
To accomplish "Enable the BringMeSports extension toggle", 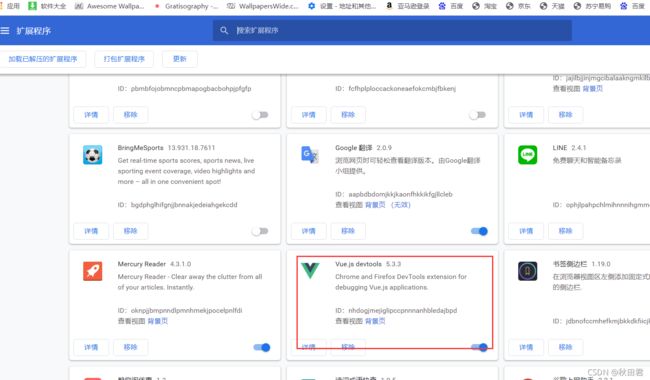I will pyautogui.click(x=260, y=231).
